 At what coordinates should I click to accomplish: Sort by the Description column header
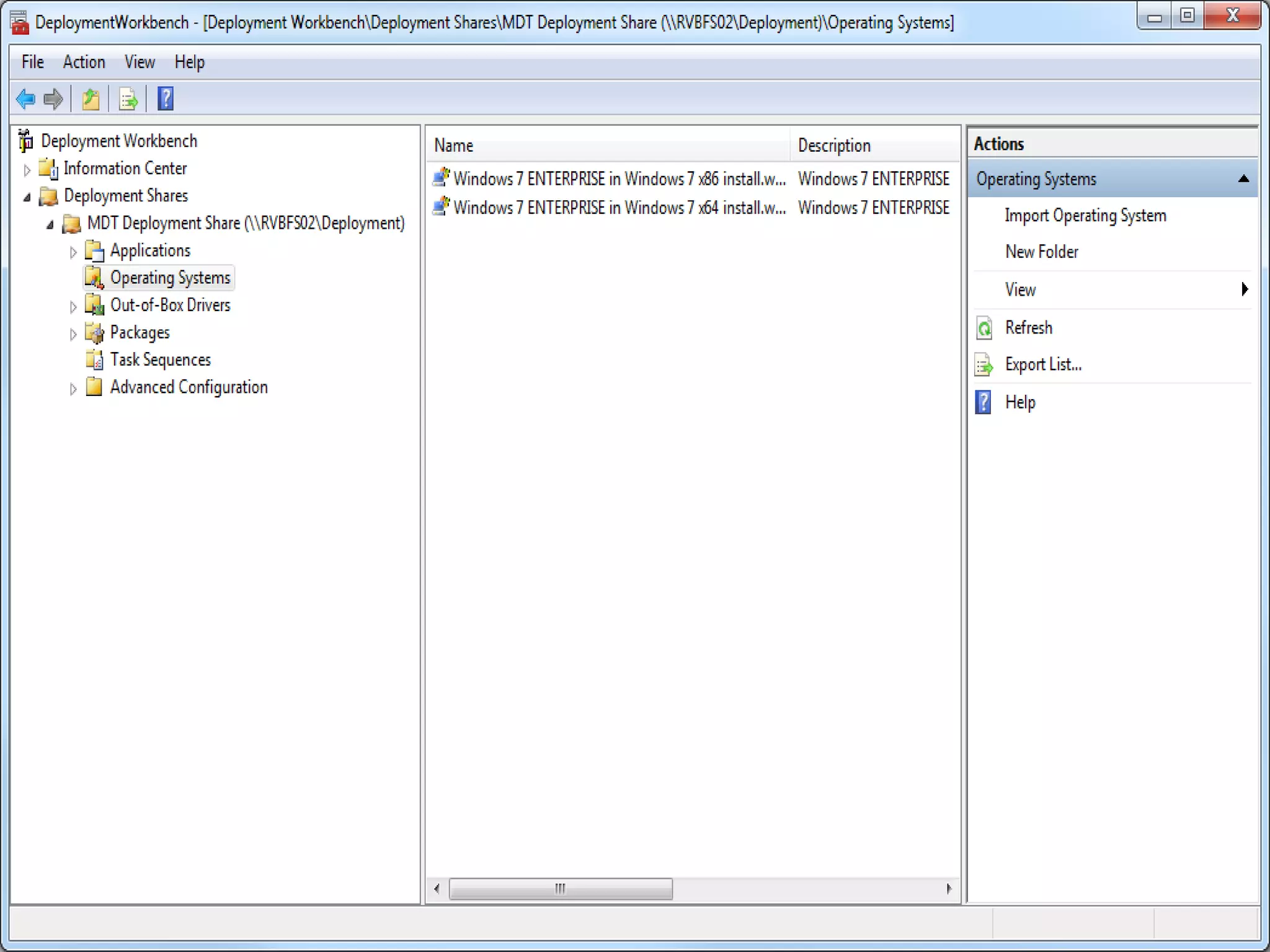pos(874,146)
